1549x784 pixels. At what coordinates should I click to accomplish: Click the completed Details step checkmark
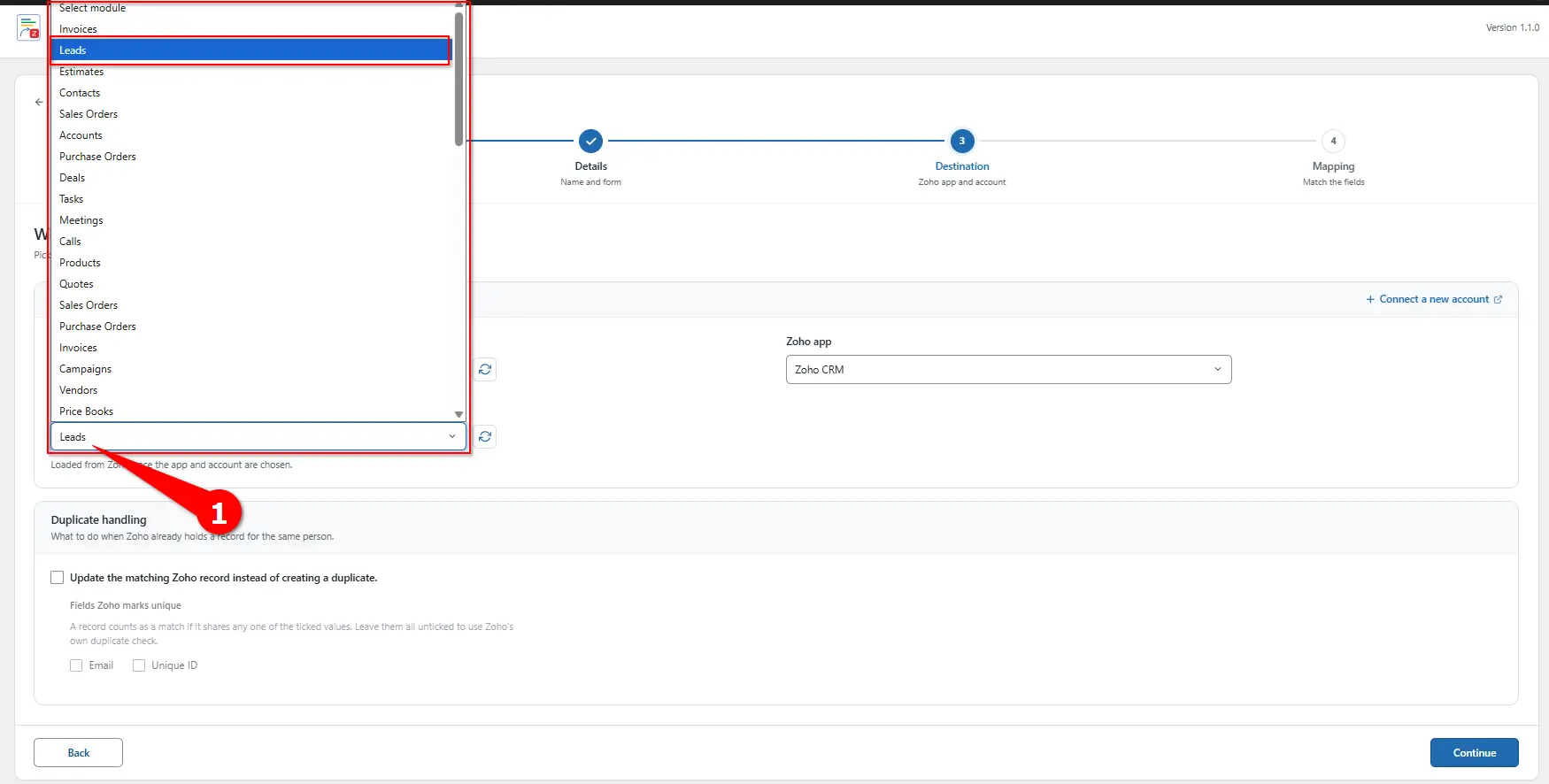pos(590,141)
